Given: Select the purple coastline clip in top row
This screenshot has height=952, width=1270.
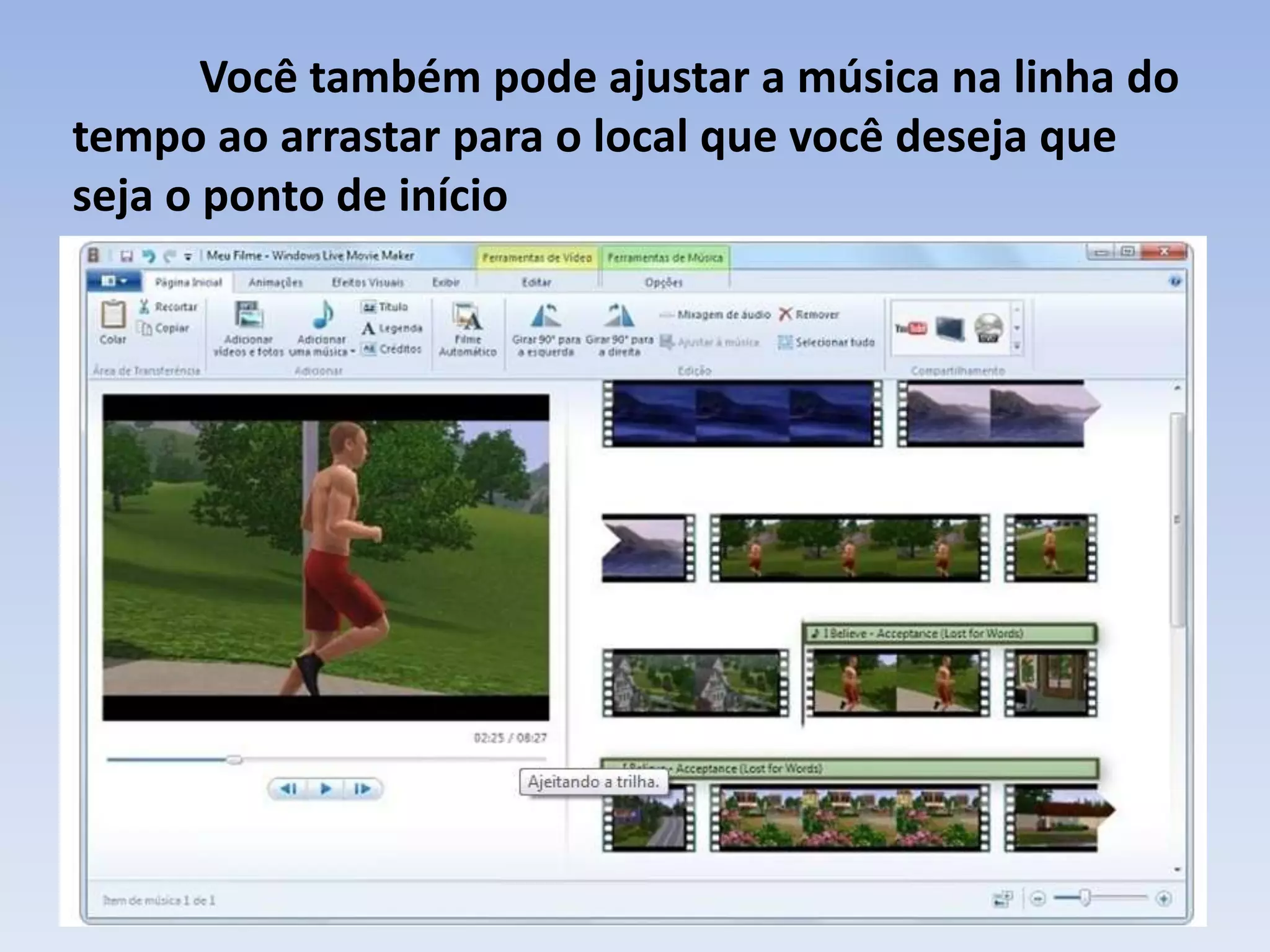Looking at the screenshot, I should [998, 413].
